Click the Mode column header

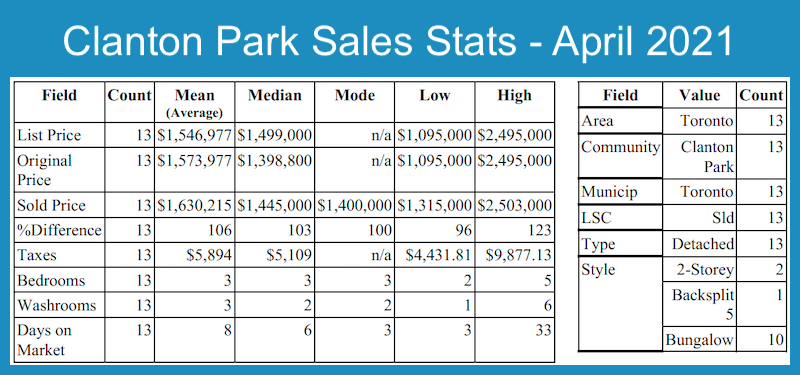[355, 95]
